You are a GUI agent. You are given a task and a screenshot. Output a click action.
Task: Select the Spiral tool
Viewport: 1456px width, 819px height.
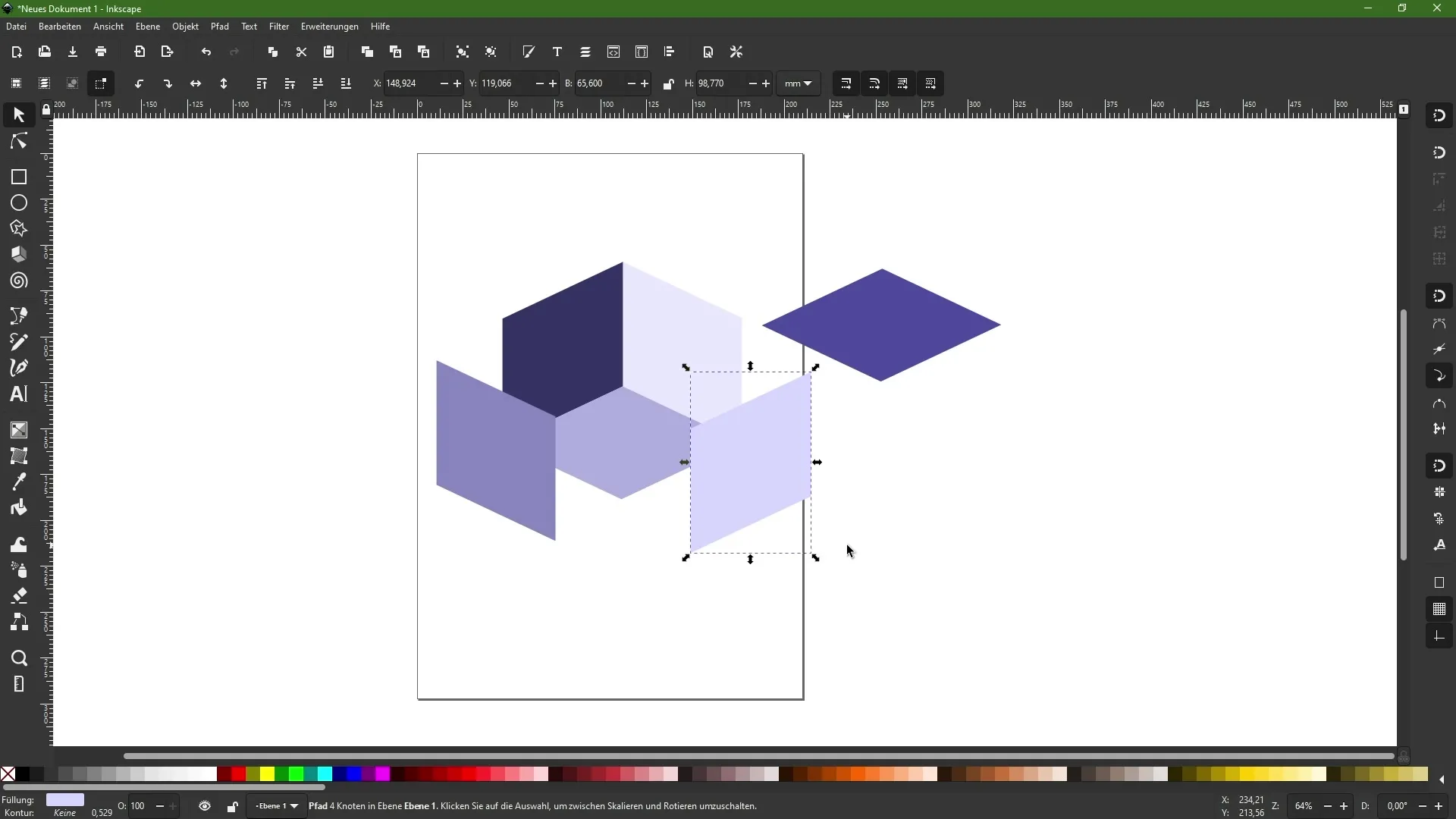(19, 281)
